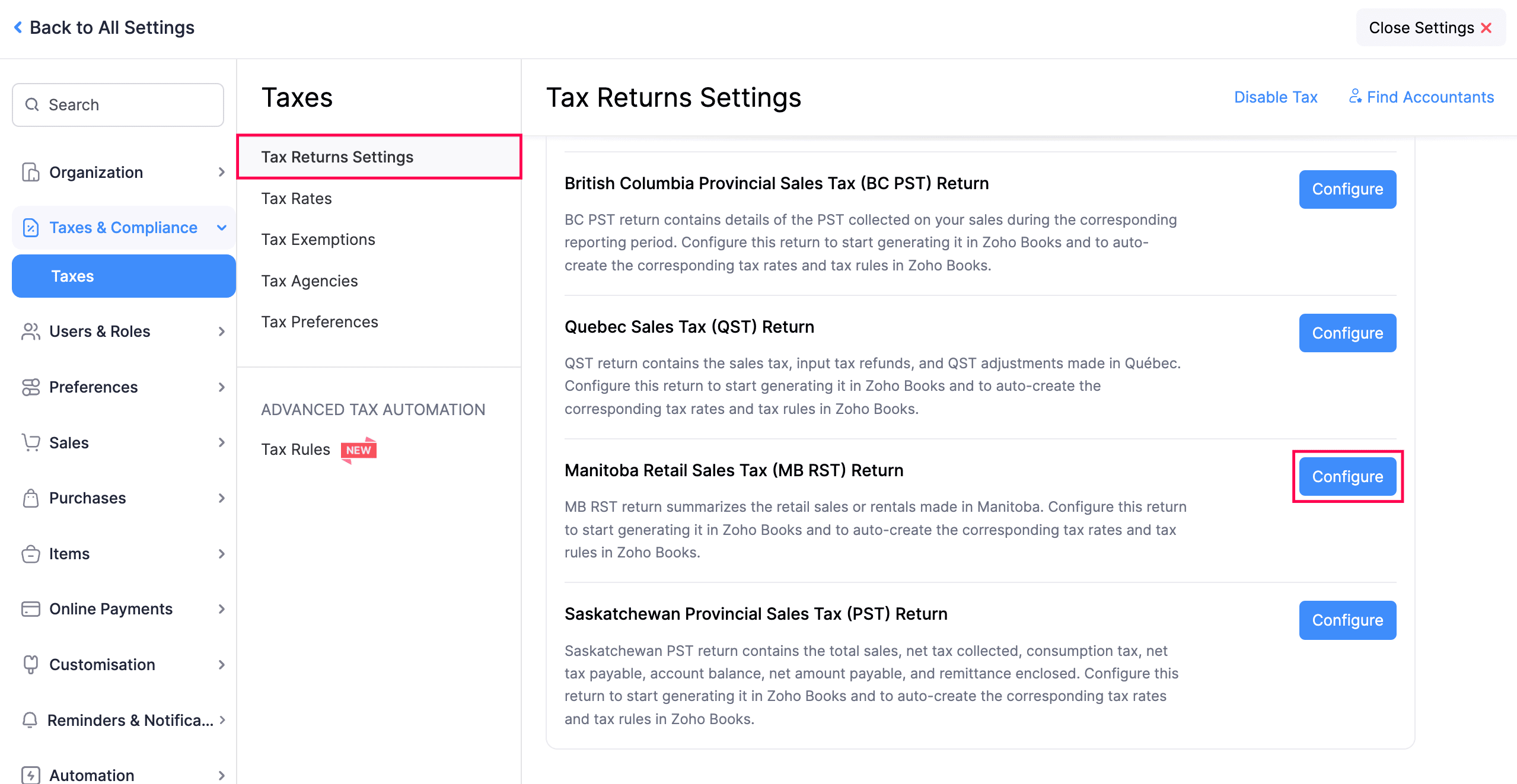
Task: Click the Preferences settings icon
Action: (31, 387)
